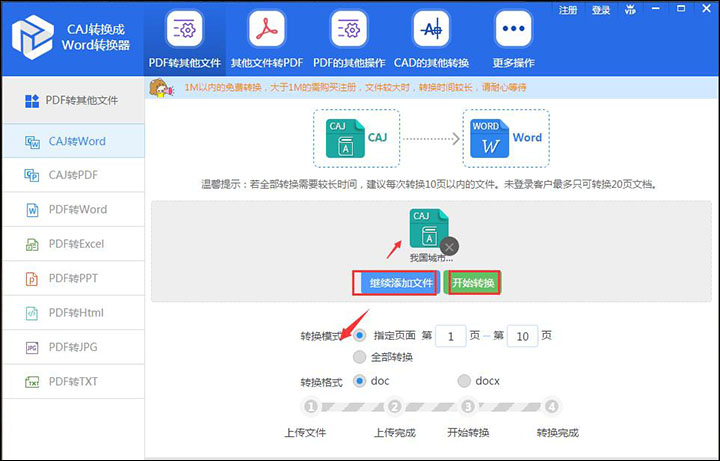This screenshot has width=720, height=461.
Task: Choose the doc output format
Action: [360, 381]
